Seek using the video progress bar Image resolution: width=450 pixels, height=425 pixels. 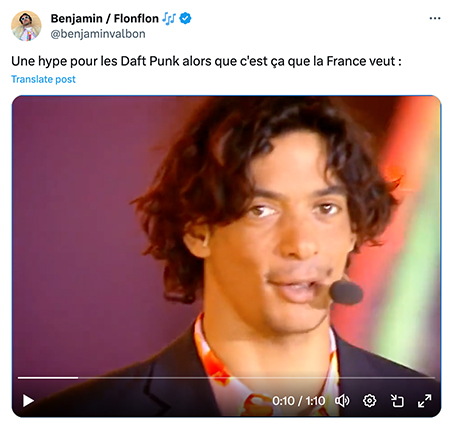click(226, 378)
